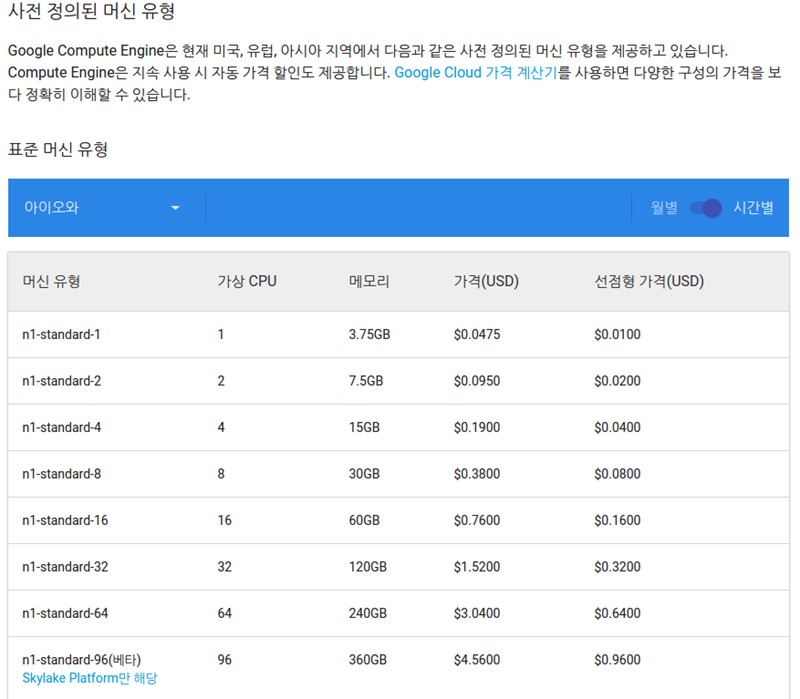The image size is (800, 699).
Task: Select the 월별 pricing label
Action: (x=664, y=208)
